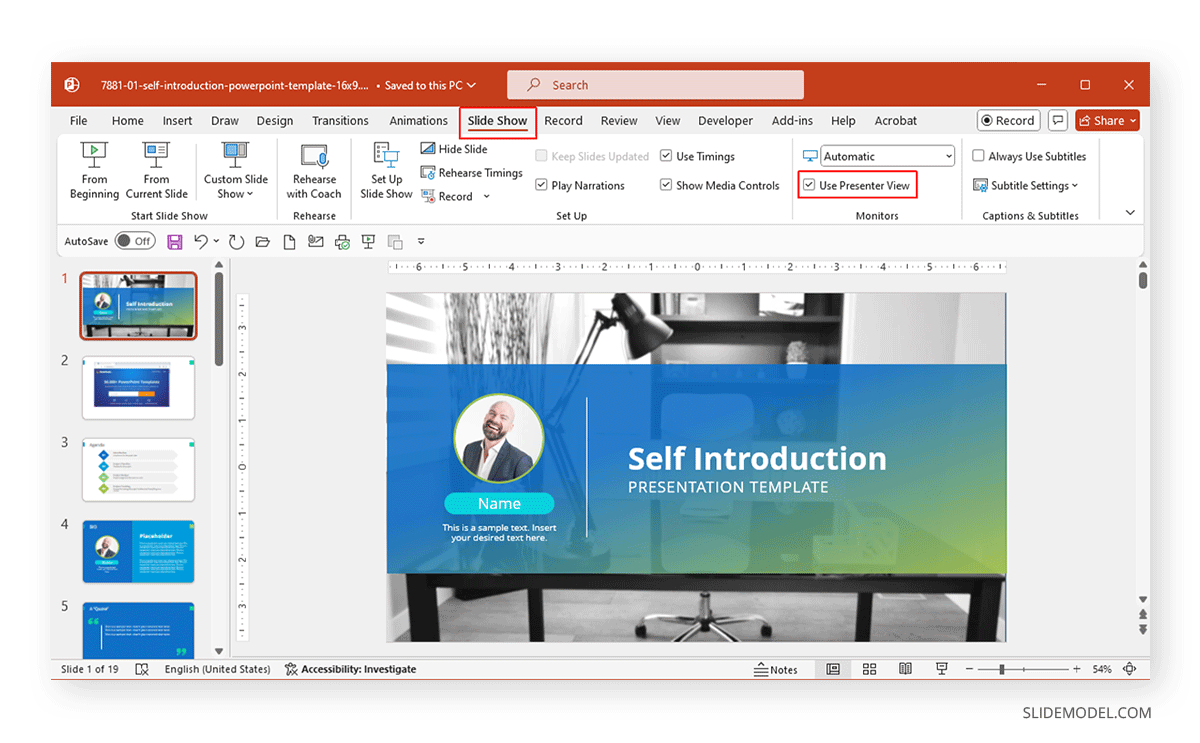Switch to the Animations tab

tap(418, 120)
